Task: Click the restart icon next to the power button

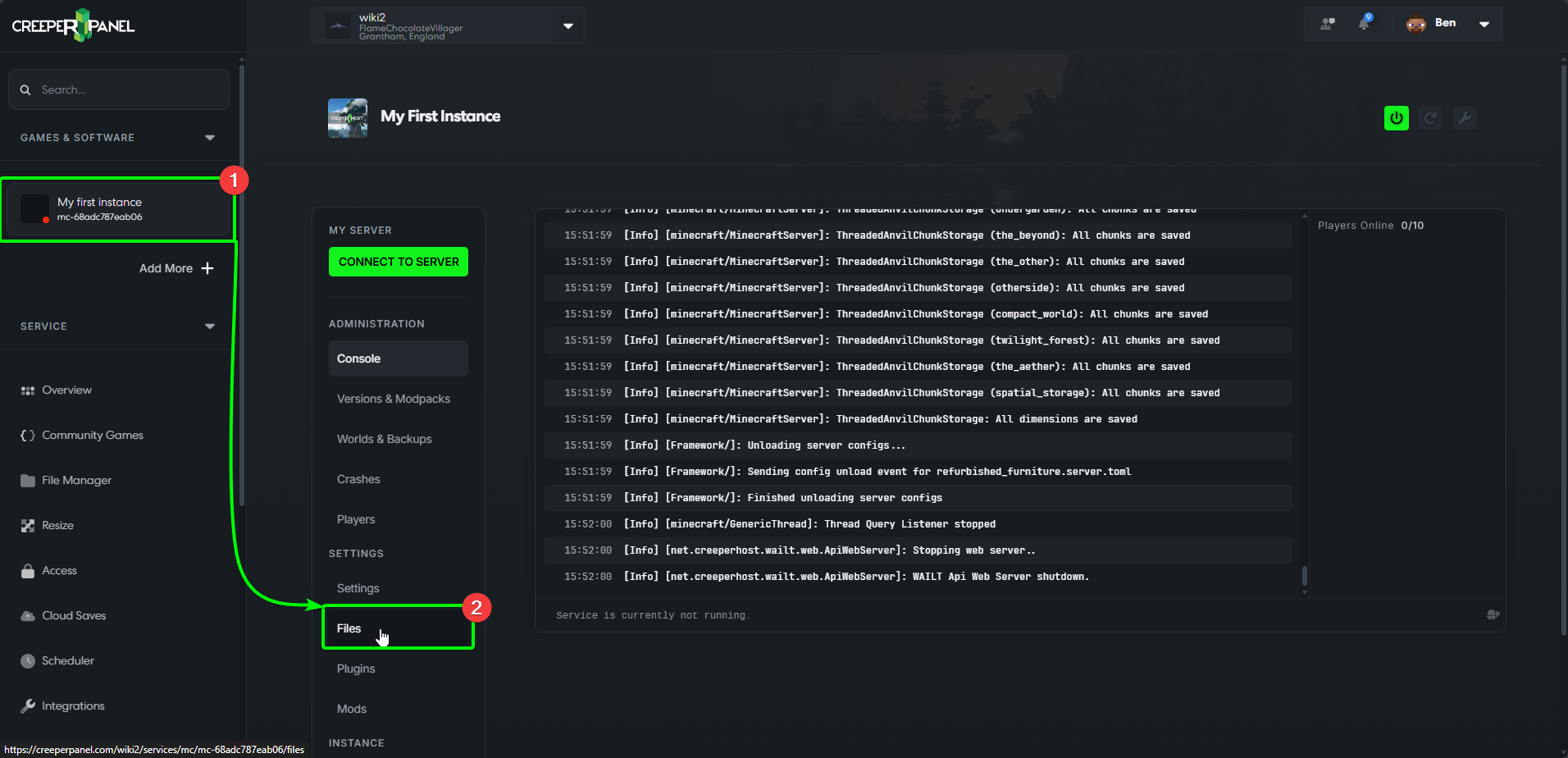Action: (x=1430, y=118)
